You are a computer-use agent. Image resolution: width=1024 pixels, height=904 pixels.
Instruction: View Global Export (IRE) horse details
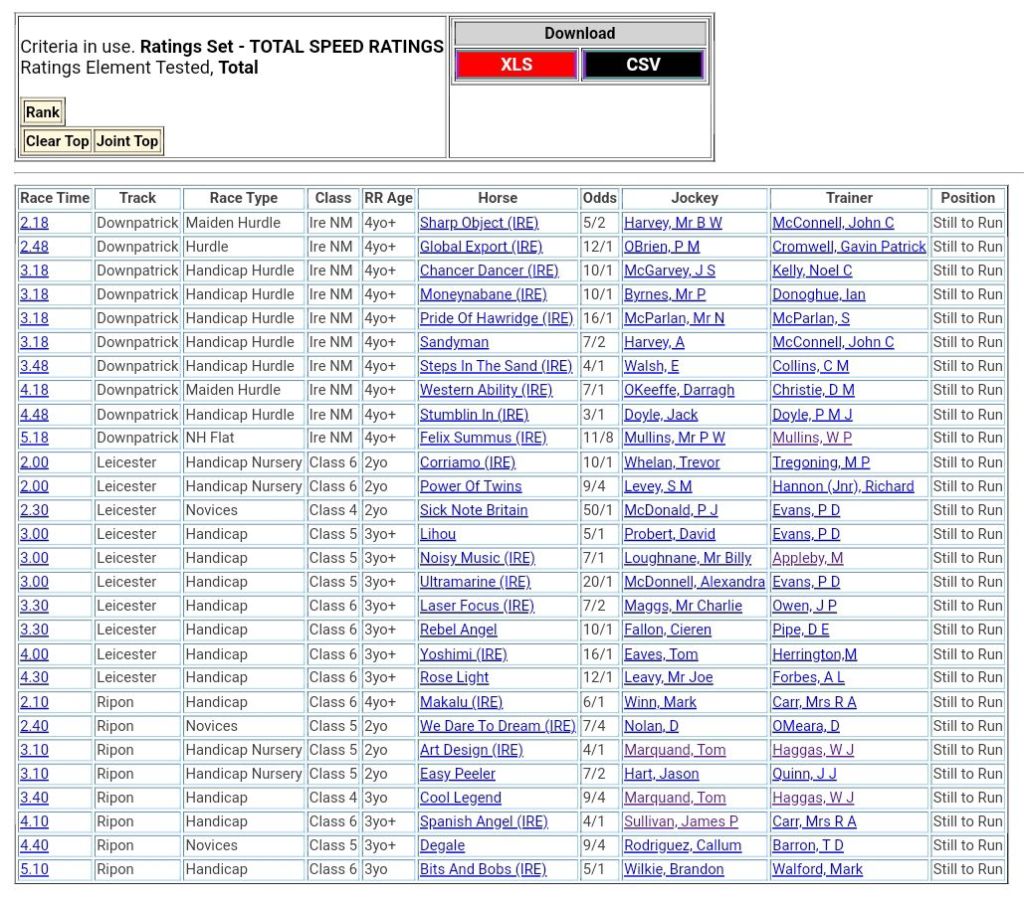click(x=480, y=247)
